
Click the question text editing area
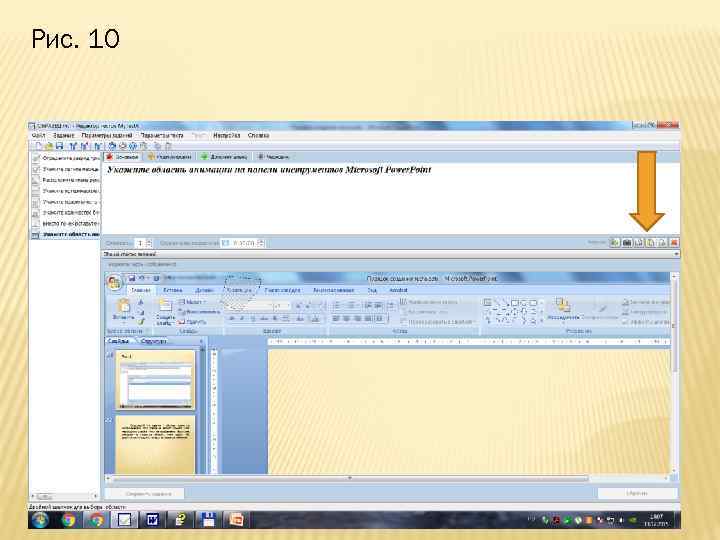[x=390, y=198]
